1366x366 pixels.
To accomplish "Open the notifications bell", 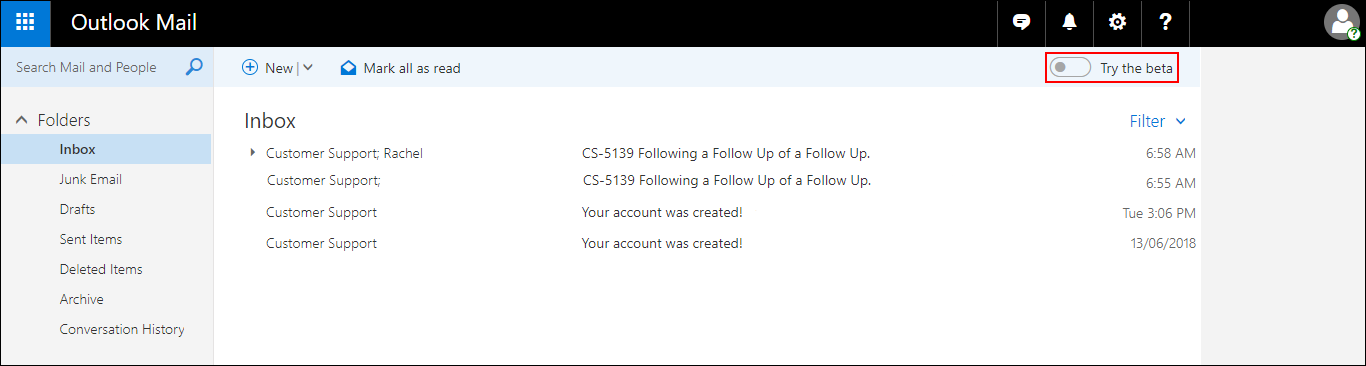I will 1069,23.
